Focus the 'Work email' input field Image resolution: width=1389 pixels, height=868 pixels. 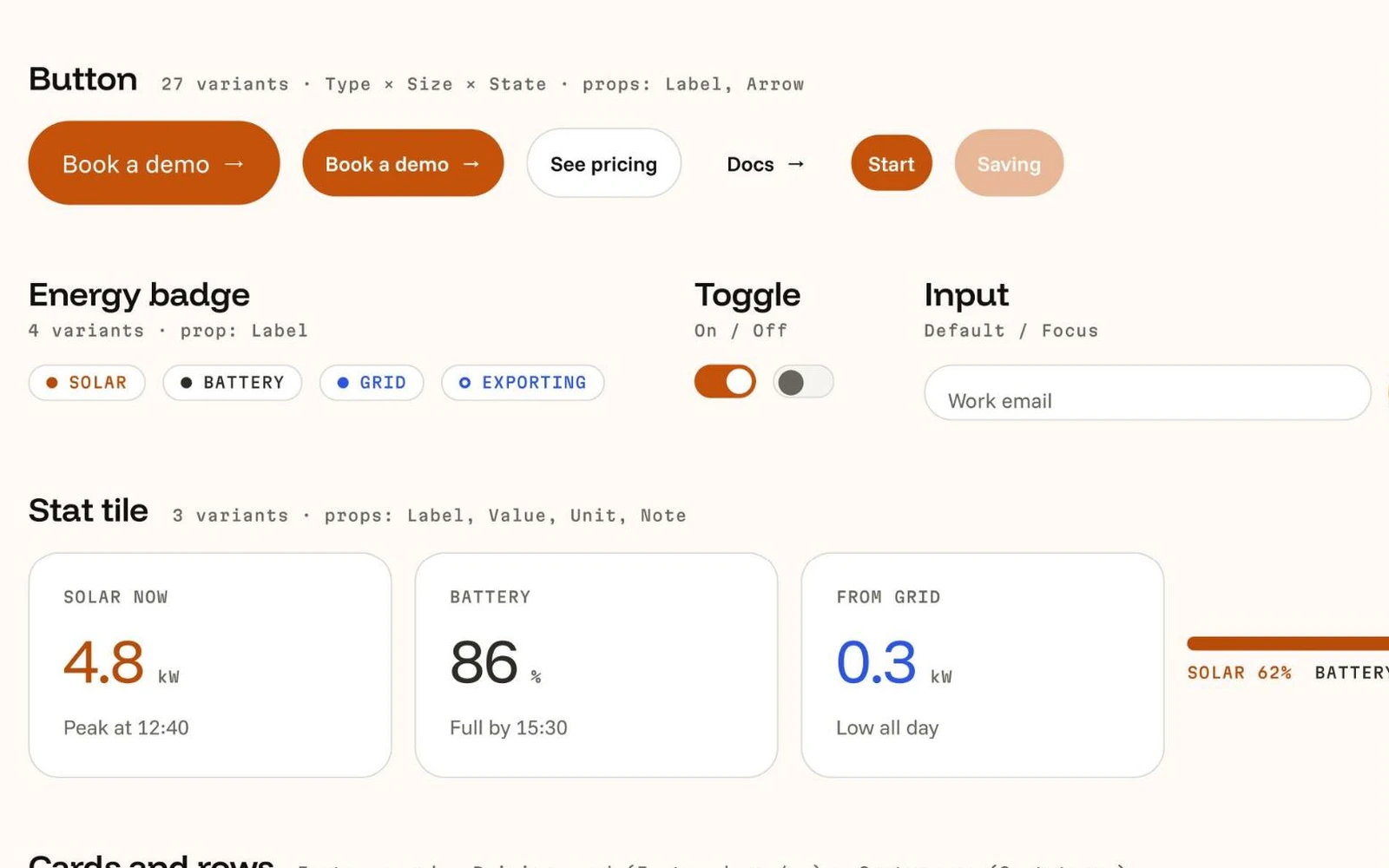pyautogui.click(x=1148, y=393)
